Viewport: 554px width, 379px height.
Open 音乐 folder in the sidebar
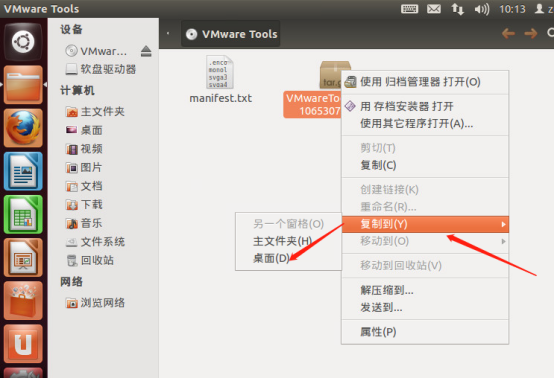point(84,223)
